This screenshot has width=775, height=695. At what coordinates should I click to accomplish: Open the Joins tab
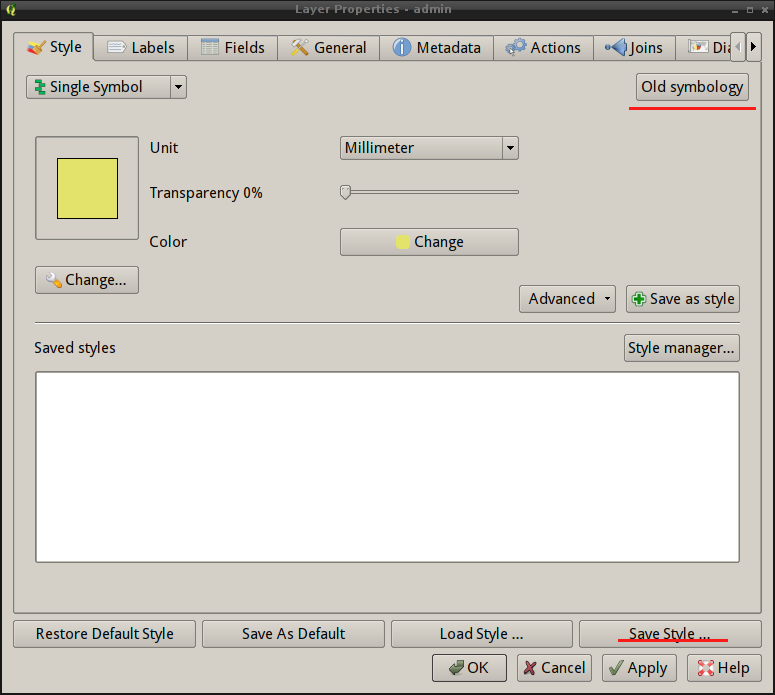(x=634, y=48)
